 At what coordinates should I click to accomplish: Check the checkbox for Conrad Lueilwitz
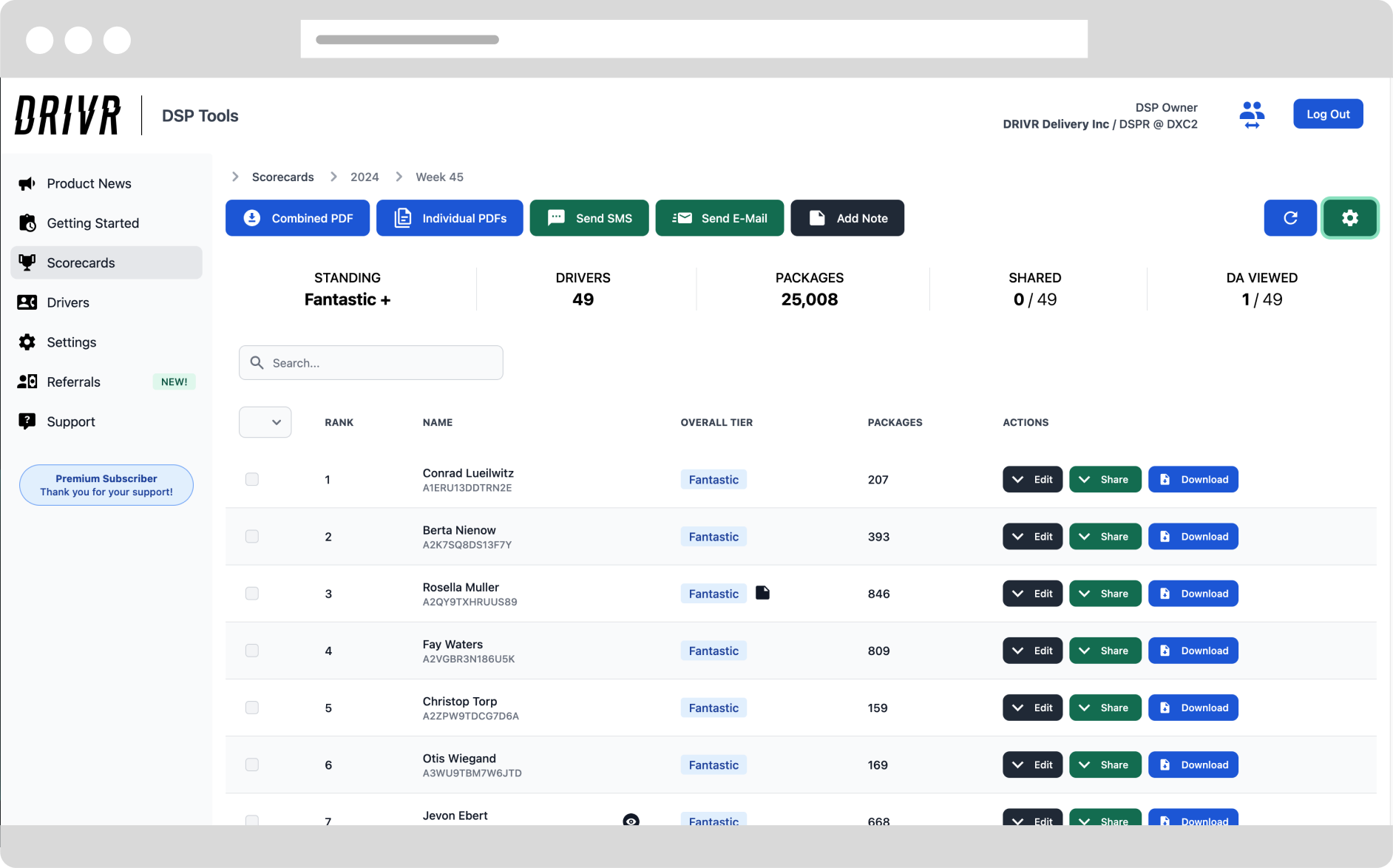coord(251,479)
